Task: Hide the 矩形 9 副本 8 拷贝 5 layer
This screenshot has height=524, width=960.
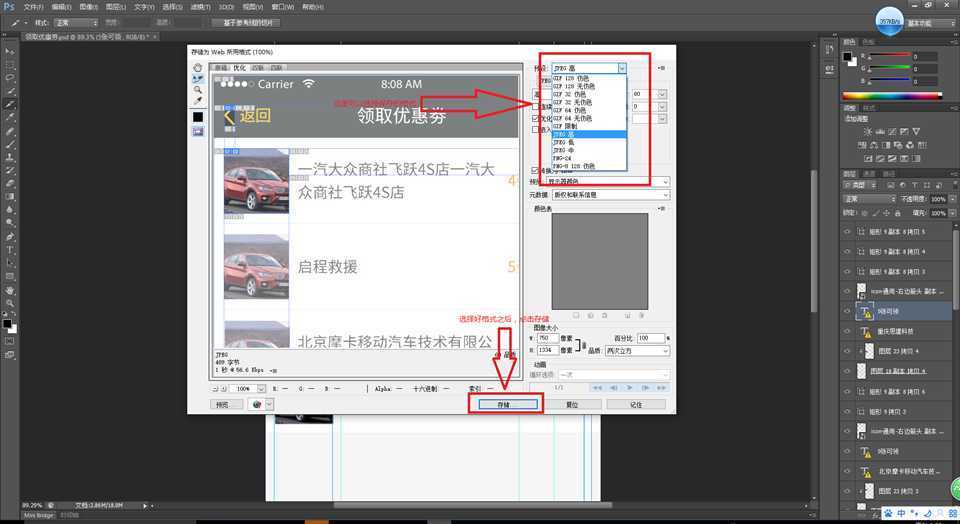Action: [847, 232]
